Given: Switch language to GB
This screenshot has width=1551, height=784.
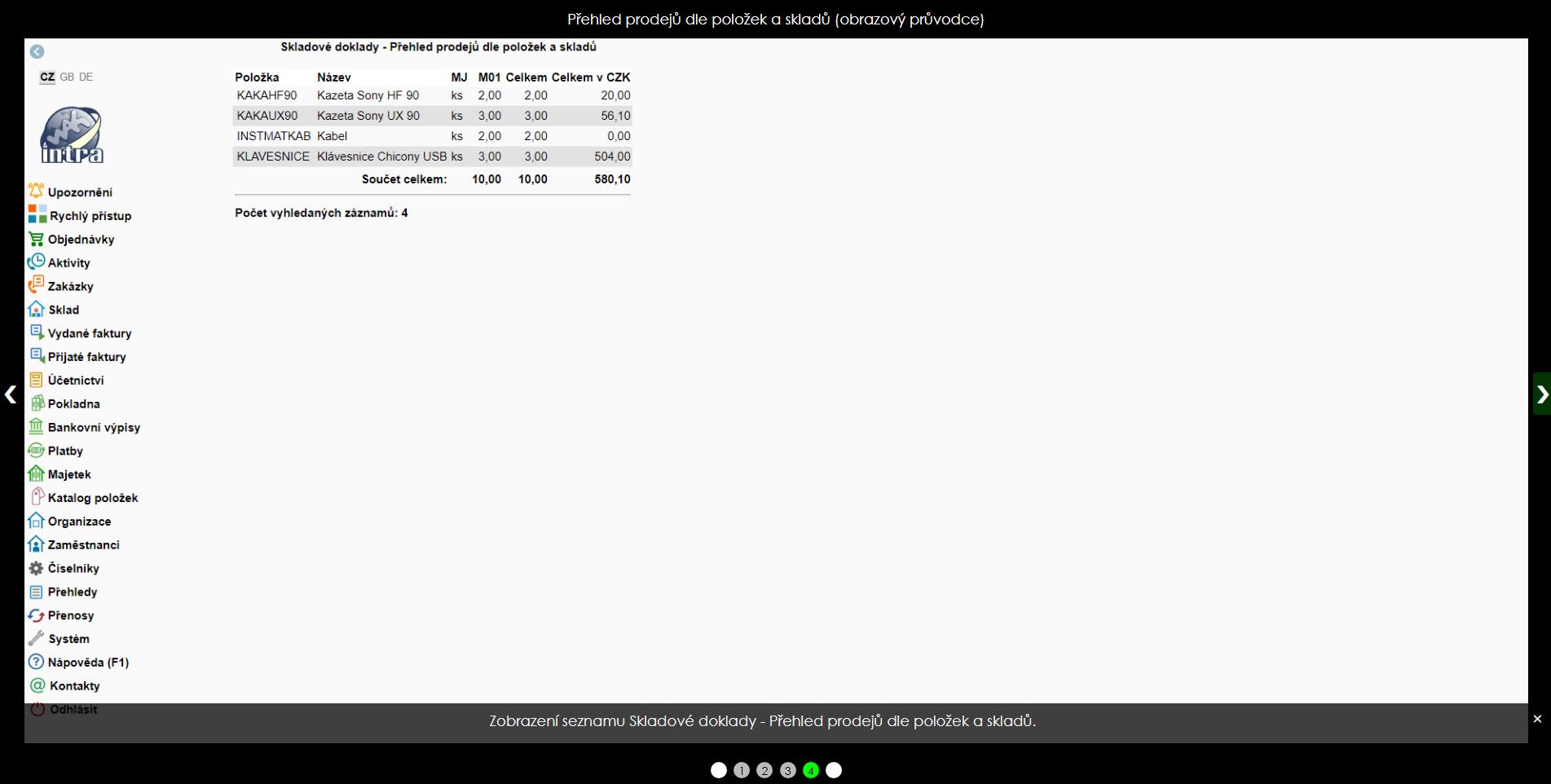Looking at the screenshot, I should tap(67, 77).
